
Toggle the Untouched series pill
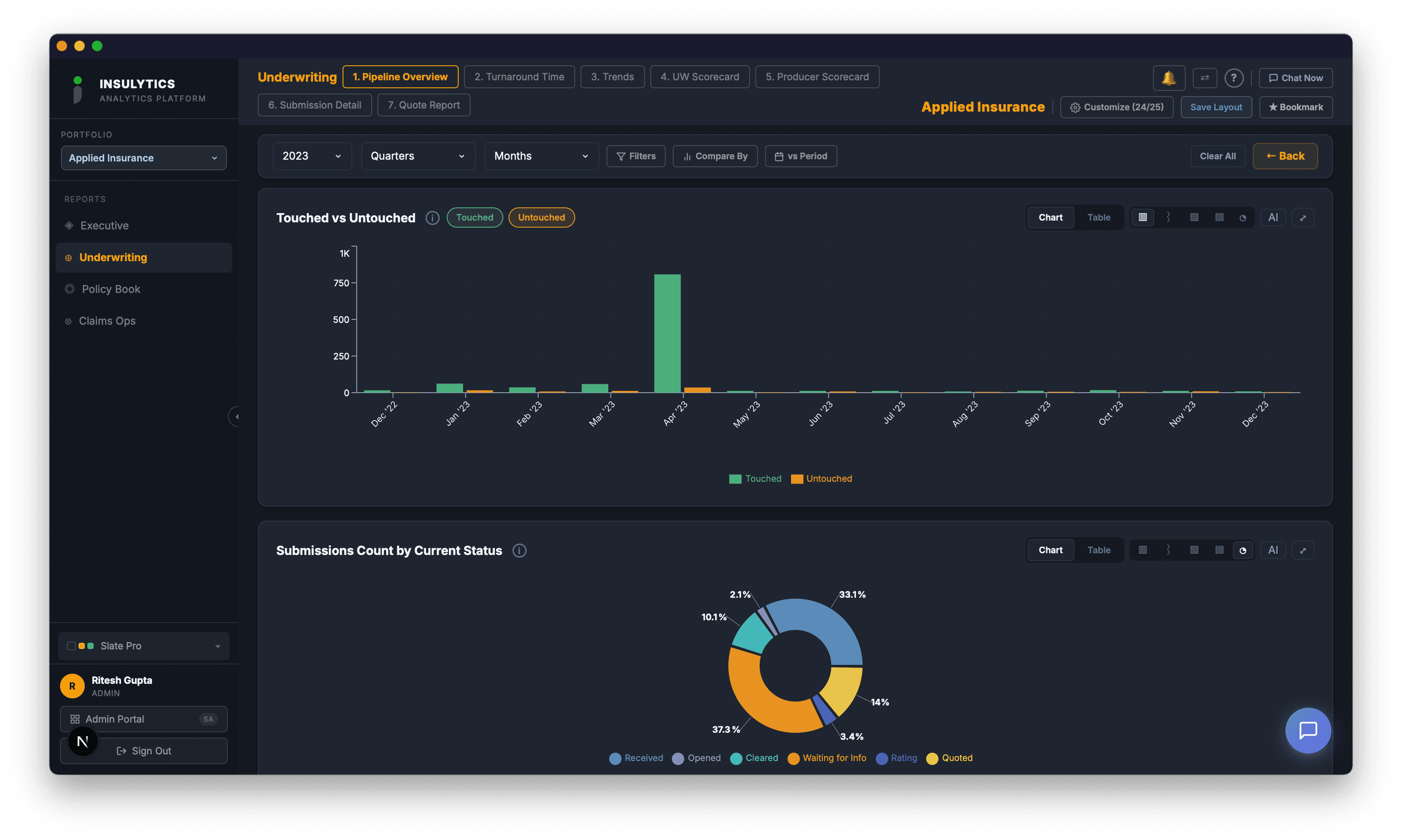point(541,217)
